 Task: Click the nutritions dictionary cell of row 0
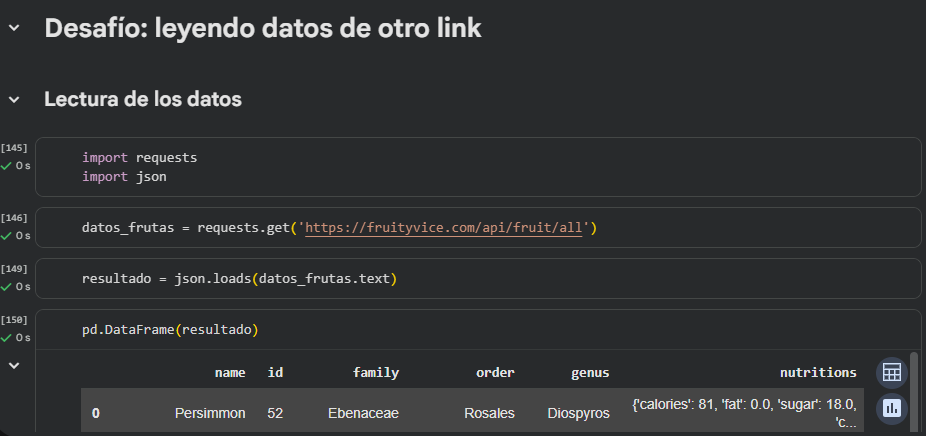744,413
